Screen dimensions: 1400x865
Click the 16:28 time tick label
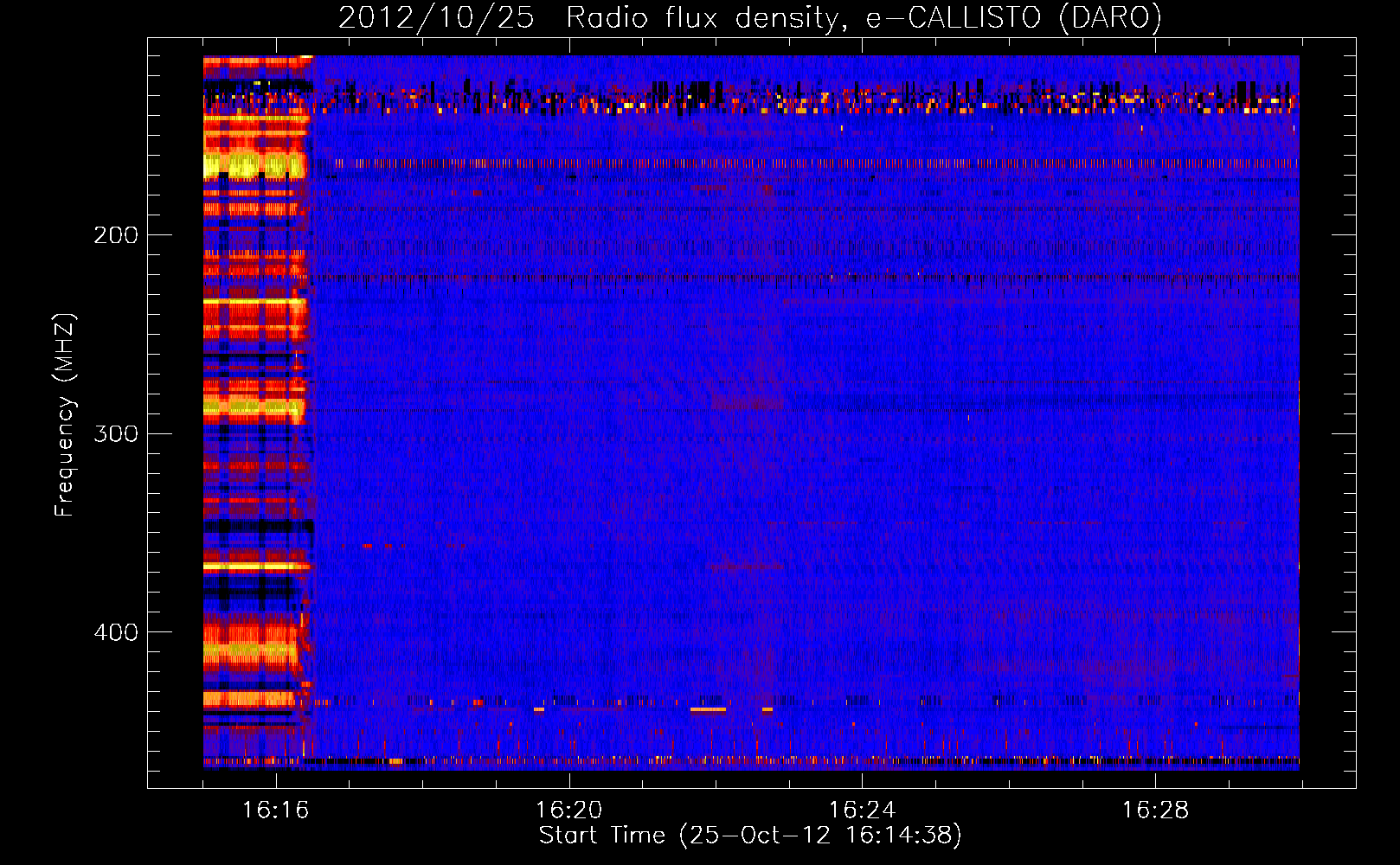pyautogui.click(x=1155, y=811)
